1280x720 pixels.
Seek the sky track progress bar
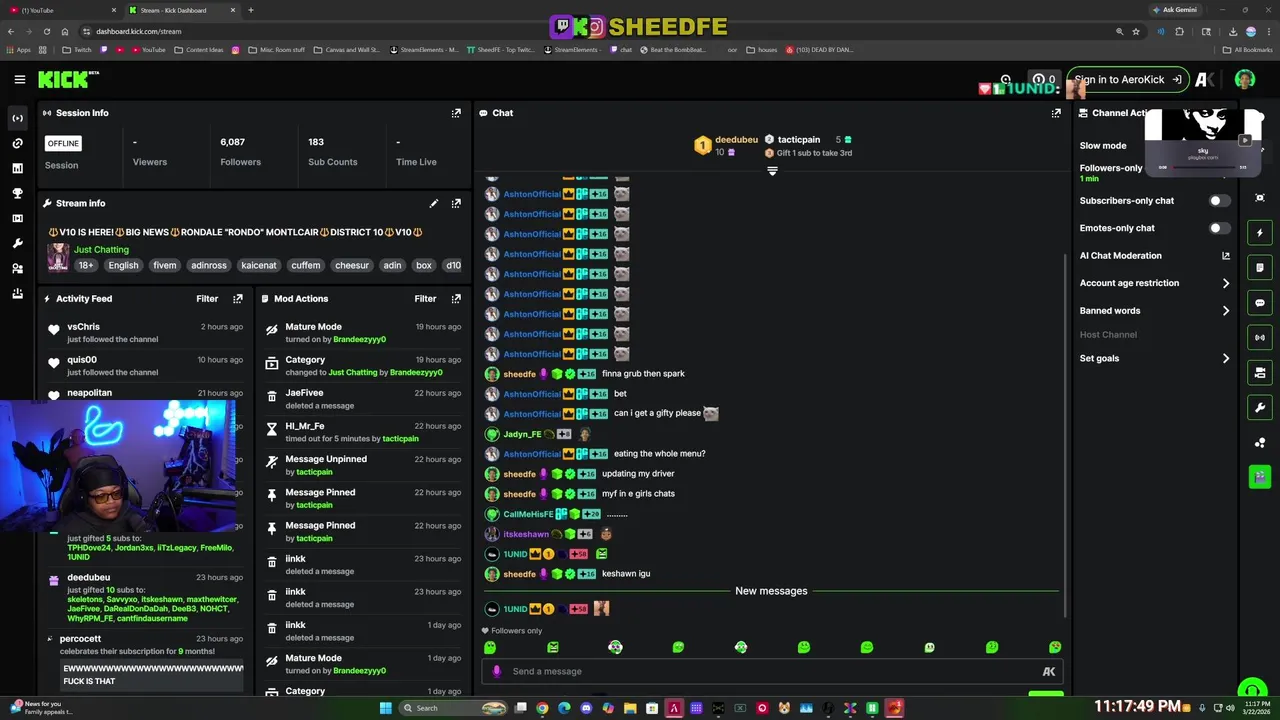tap(1203, 167)
